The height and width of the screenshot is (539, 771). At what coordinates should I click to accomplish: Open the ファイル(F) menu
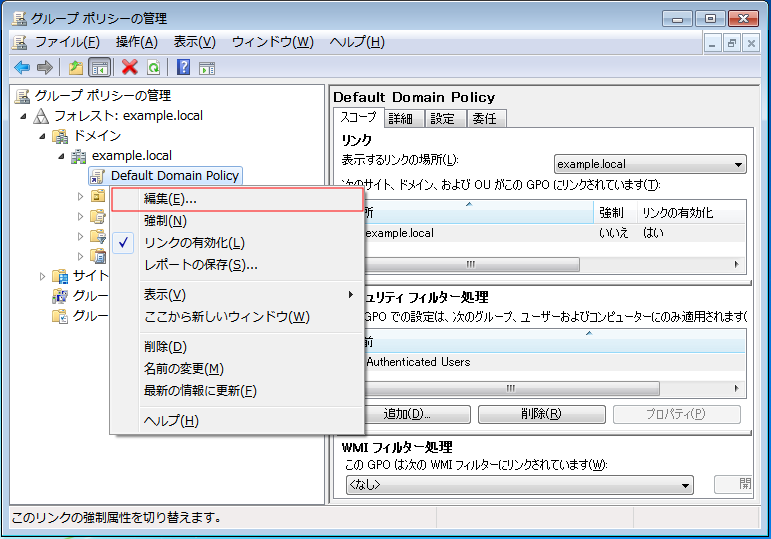[x=67, y=42]
